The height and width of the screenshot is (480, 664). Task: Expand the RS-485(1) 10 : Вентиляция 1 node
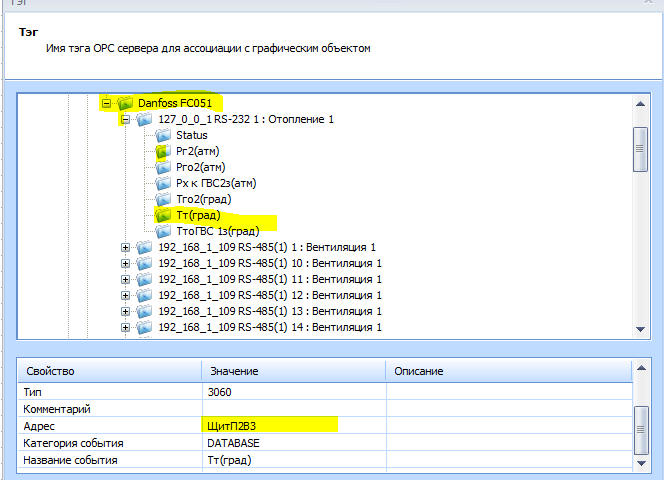click(x=125, y=263)
